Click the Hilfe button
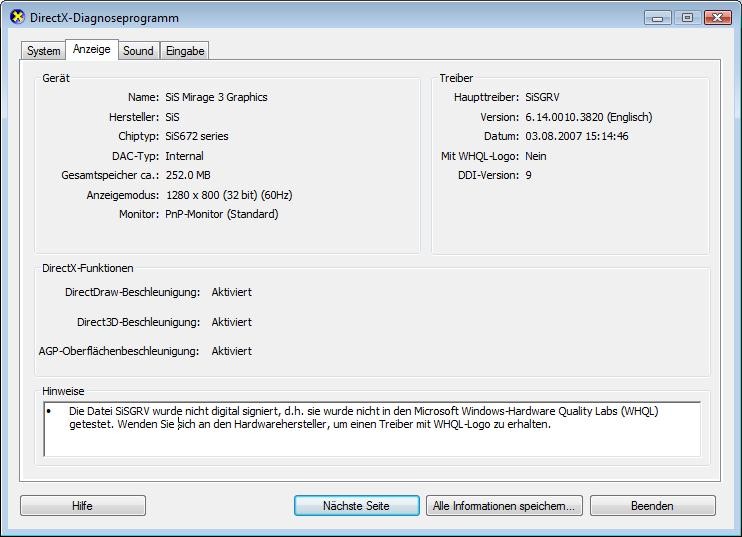This screenshot has width=742, height=537. click(x=83, y=506)
